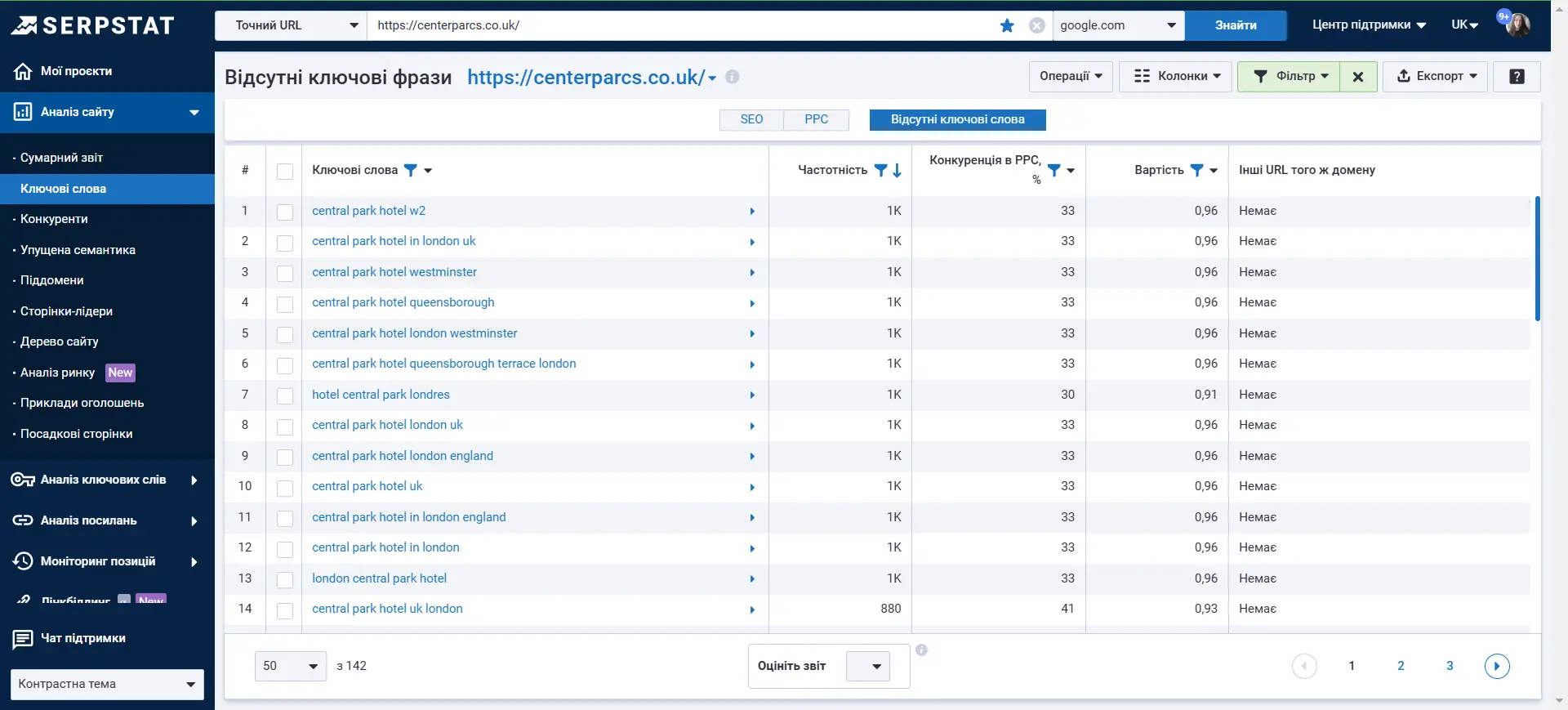The height and width of the screenshot is (710, 1568).
Task: Open arrow menu for 'hotel central park londres'
Action: coord(752,395)
